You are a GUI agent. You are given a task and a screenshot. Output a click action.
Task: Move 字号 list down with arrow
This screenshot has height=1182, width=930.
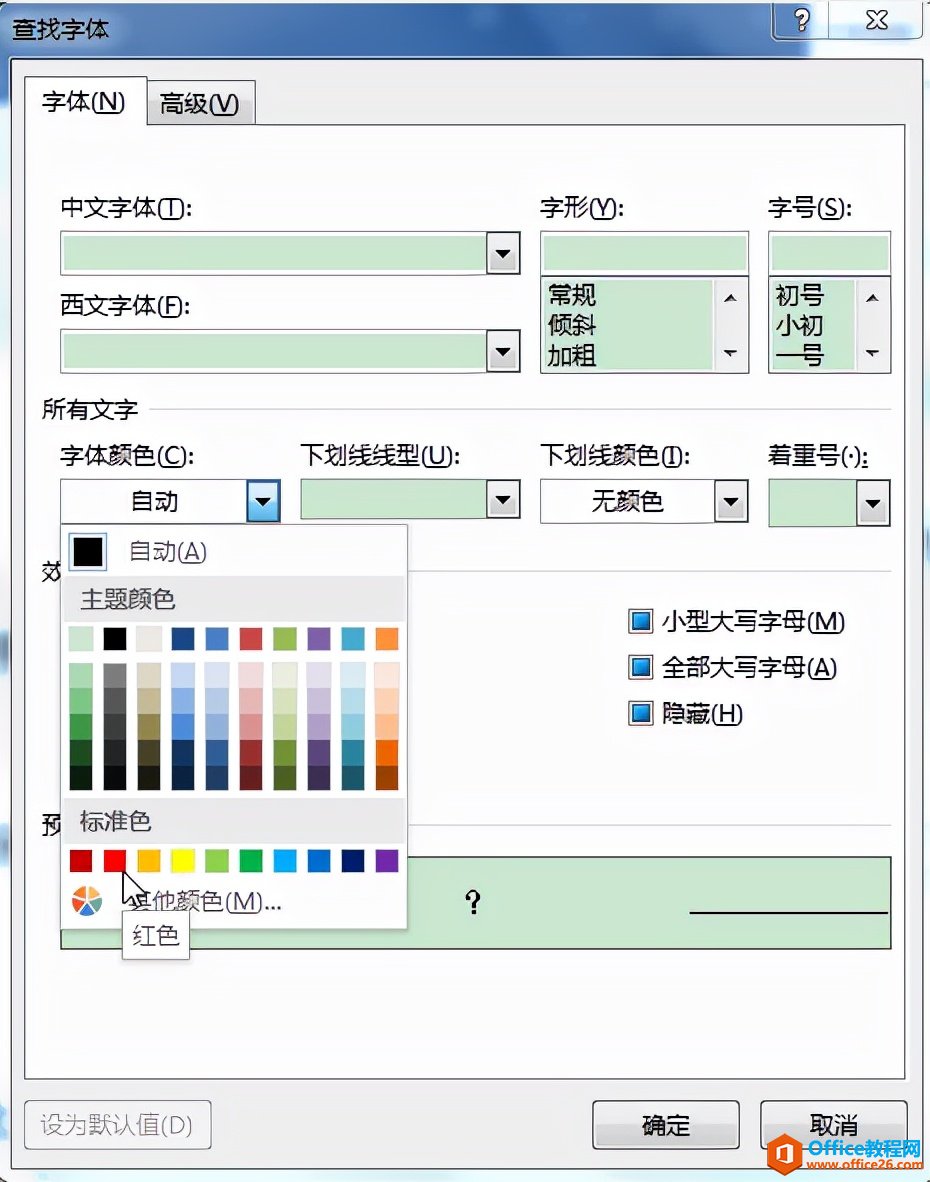[872, 352]
